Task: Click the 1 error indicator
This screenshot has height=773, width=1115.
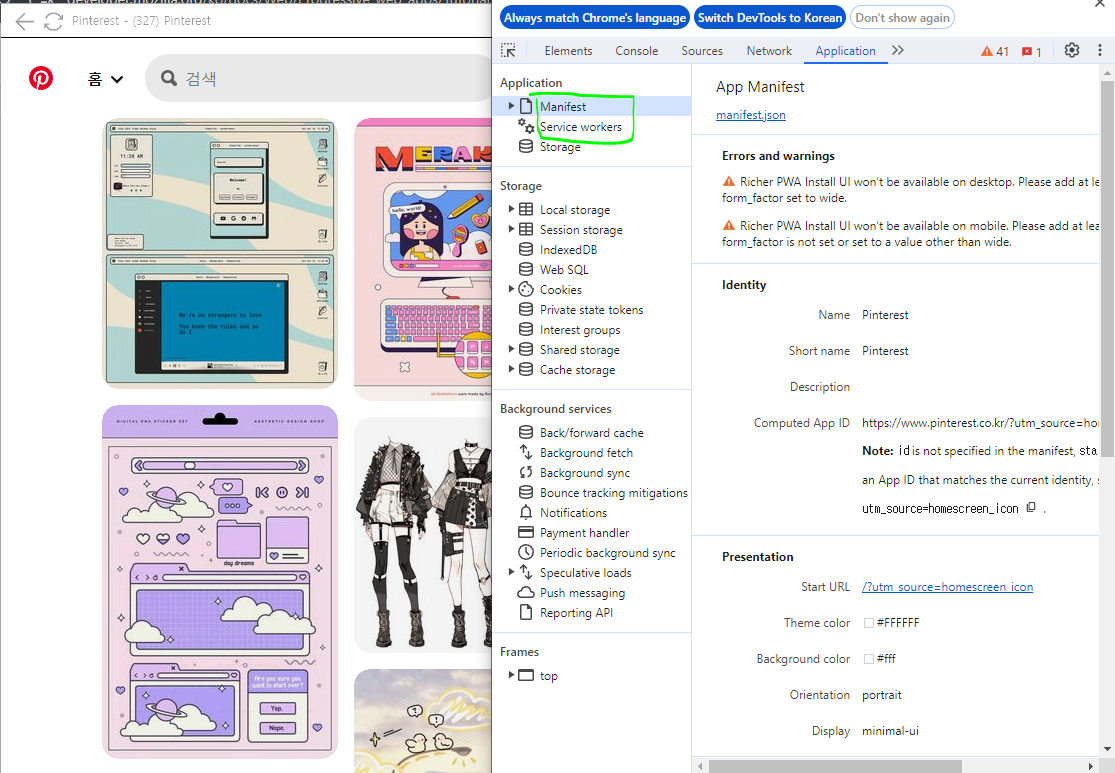Action: (x=1032, y=51)
